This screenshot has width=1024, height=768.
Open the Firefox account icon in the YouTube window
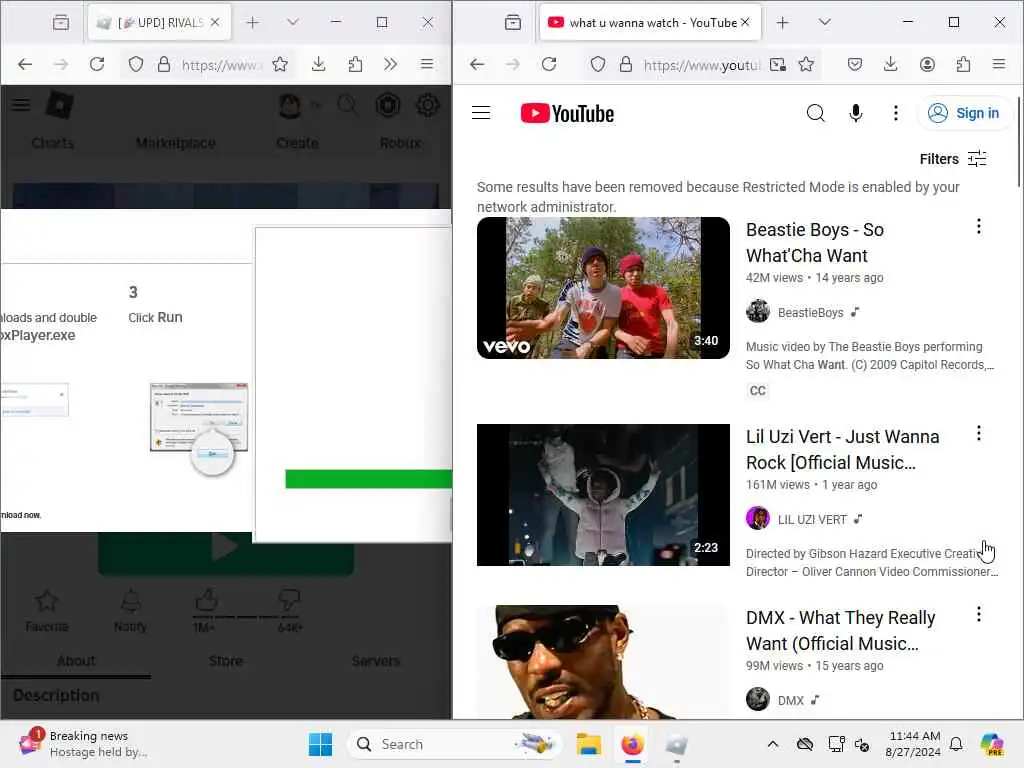pos(927,64)
